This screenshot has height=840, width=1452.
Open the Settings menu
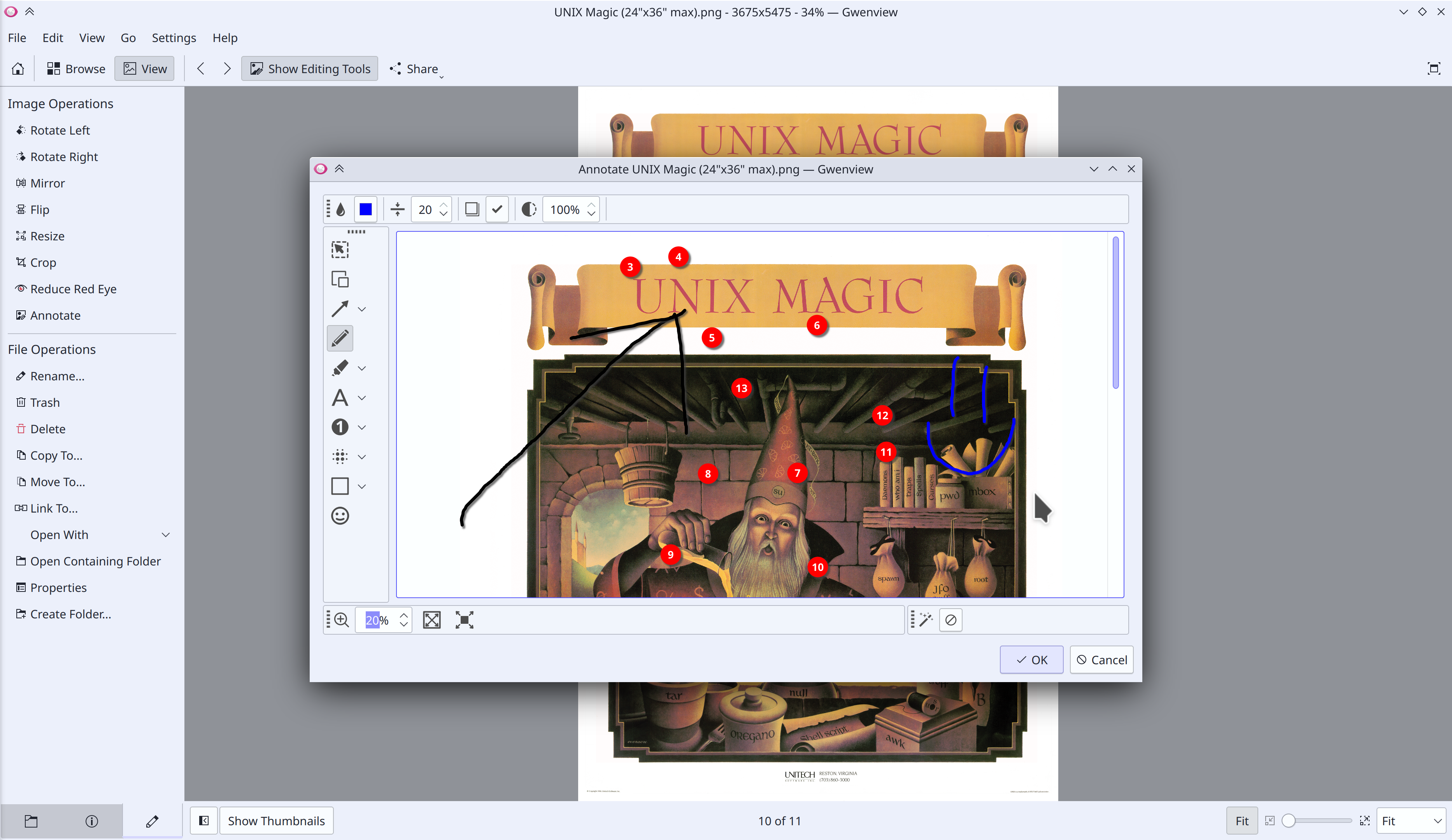174,38
